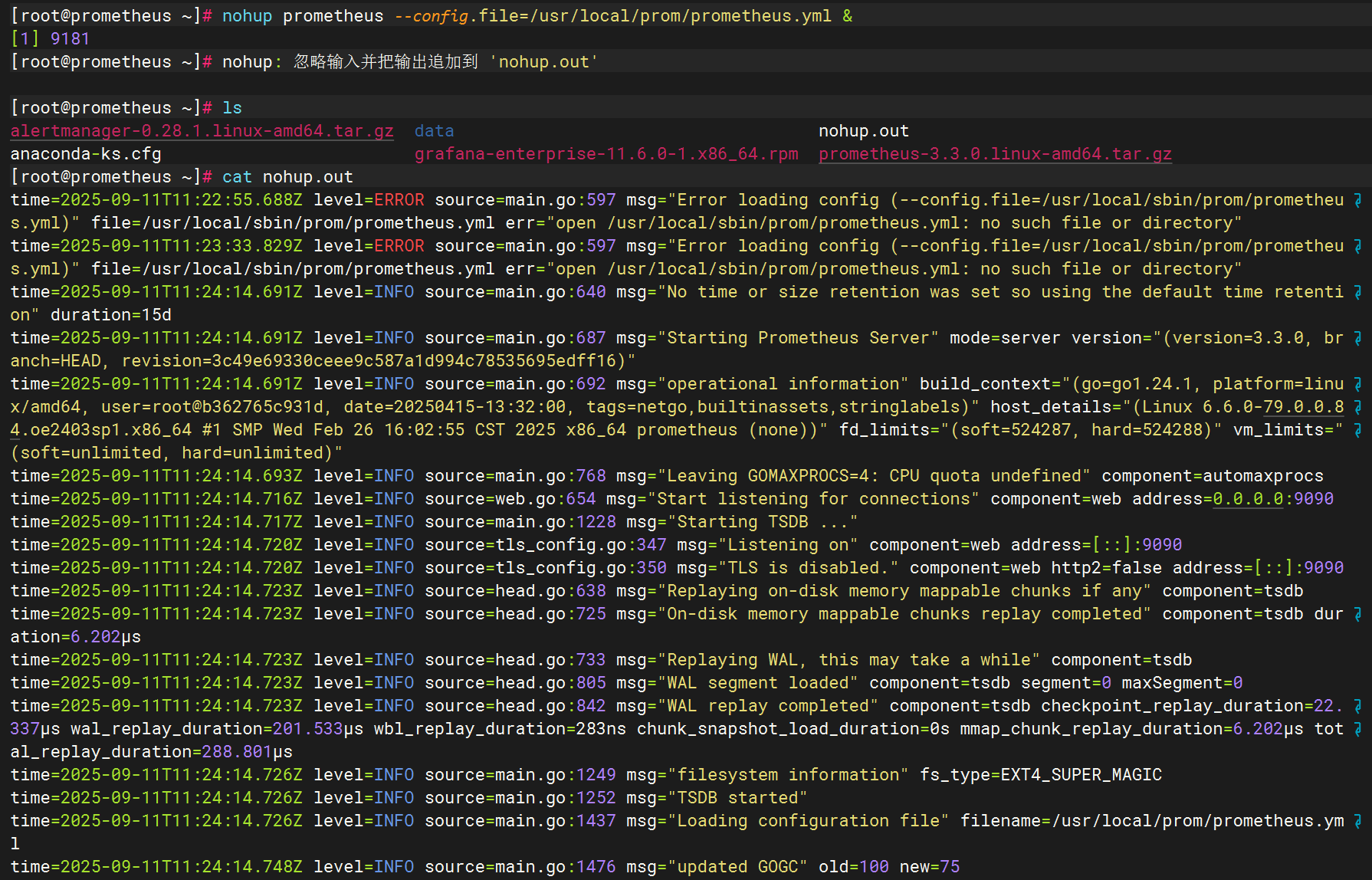Select the prometheus-3.3.0.linux-amd64.tar.gz archive name
This screenshot has height=880, width=1372.
coord(995,154)
